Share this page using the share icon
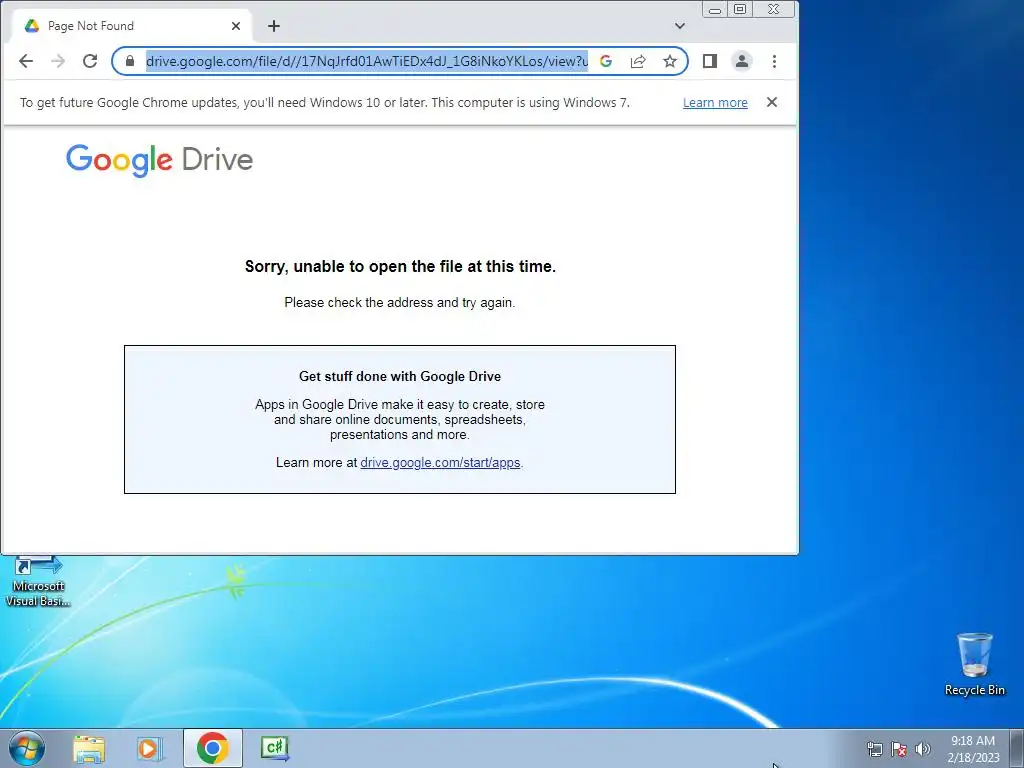The width and height of the screenshot is (1024, 768). click(x=638, y=61)
